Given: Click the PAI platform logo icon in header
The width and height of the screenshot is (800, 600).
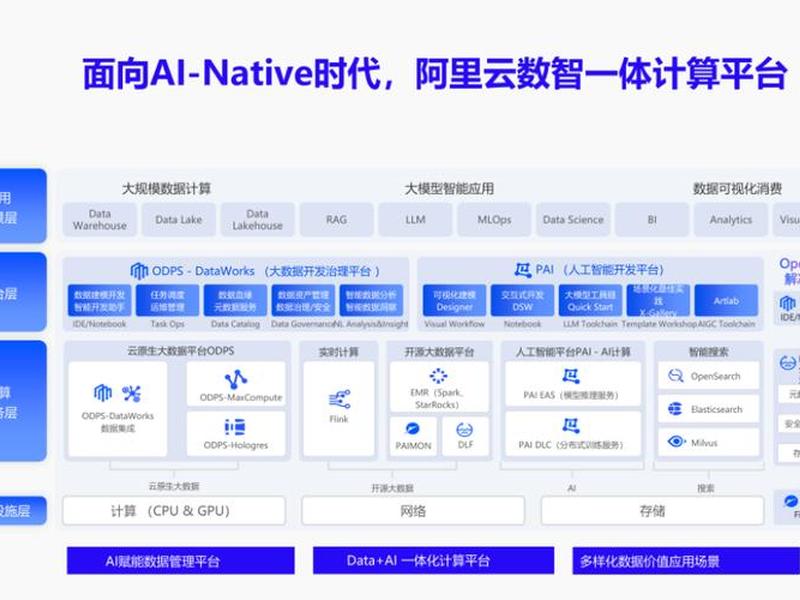Looking at the screenshot, I should point(522,269).
